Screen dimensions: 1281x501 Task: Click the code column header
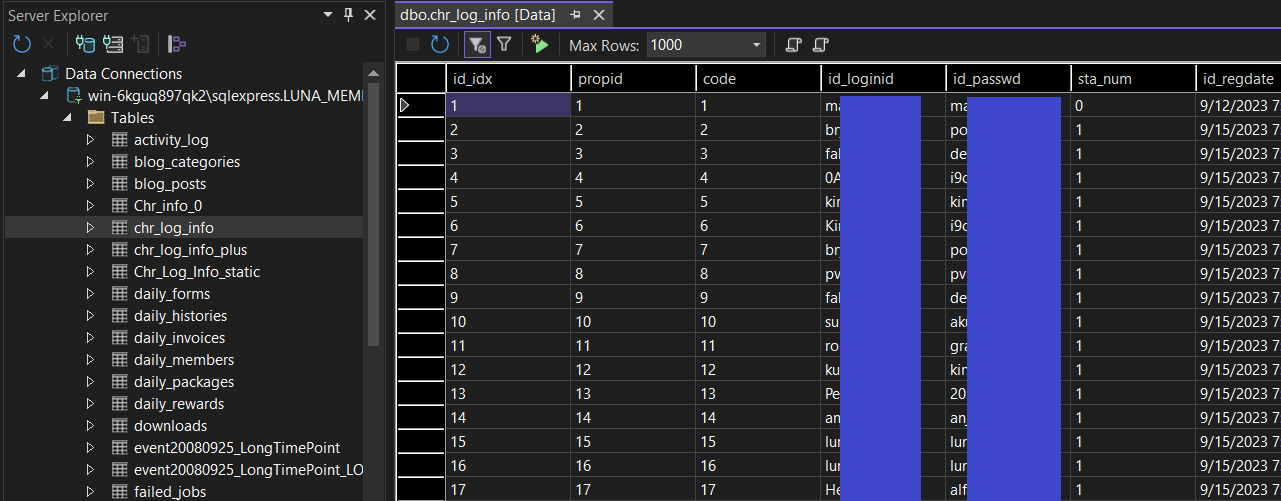point(759,79)
